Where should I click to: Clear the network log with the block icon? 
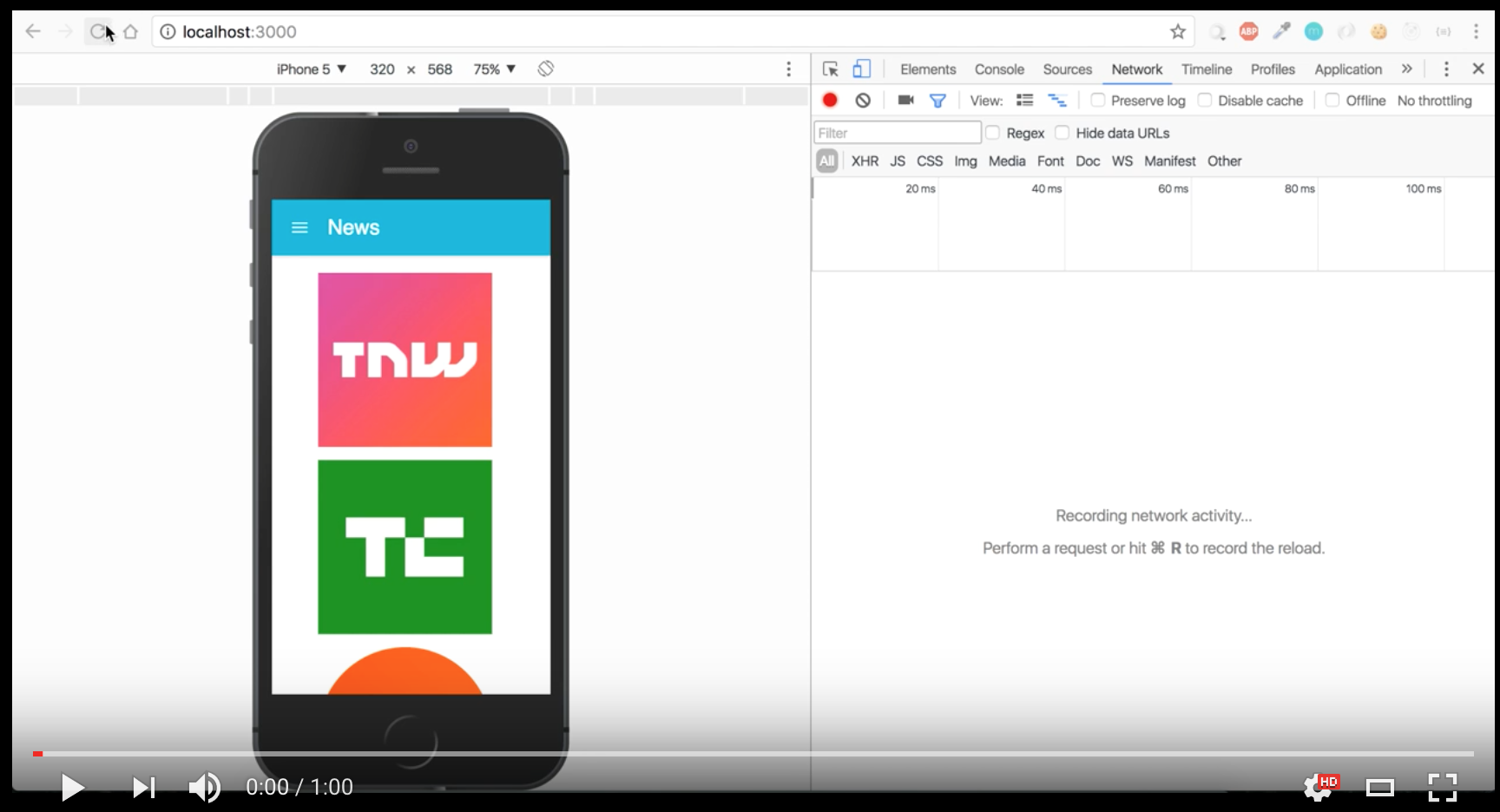click(862, 100)
